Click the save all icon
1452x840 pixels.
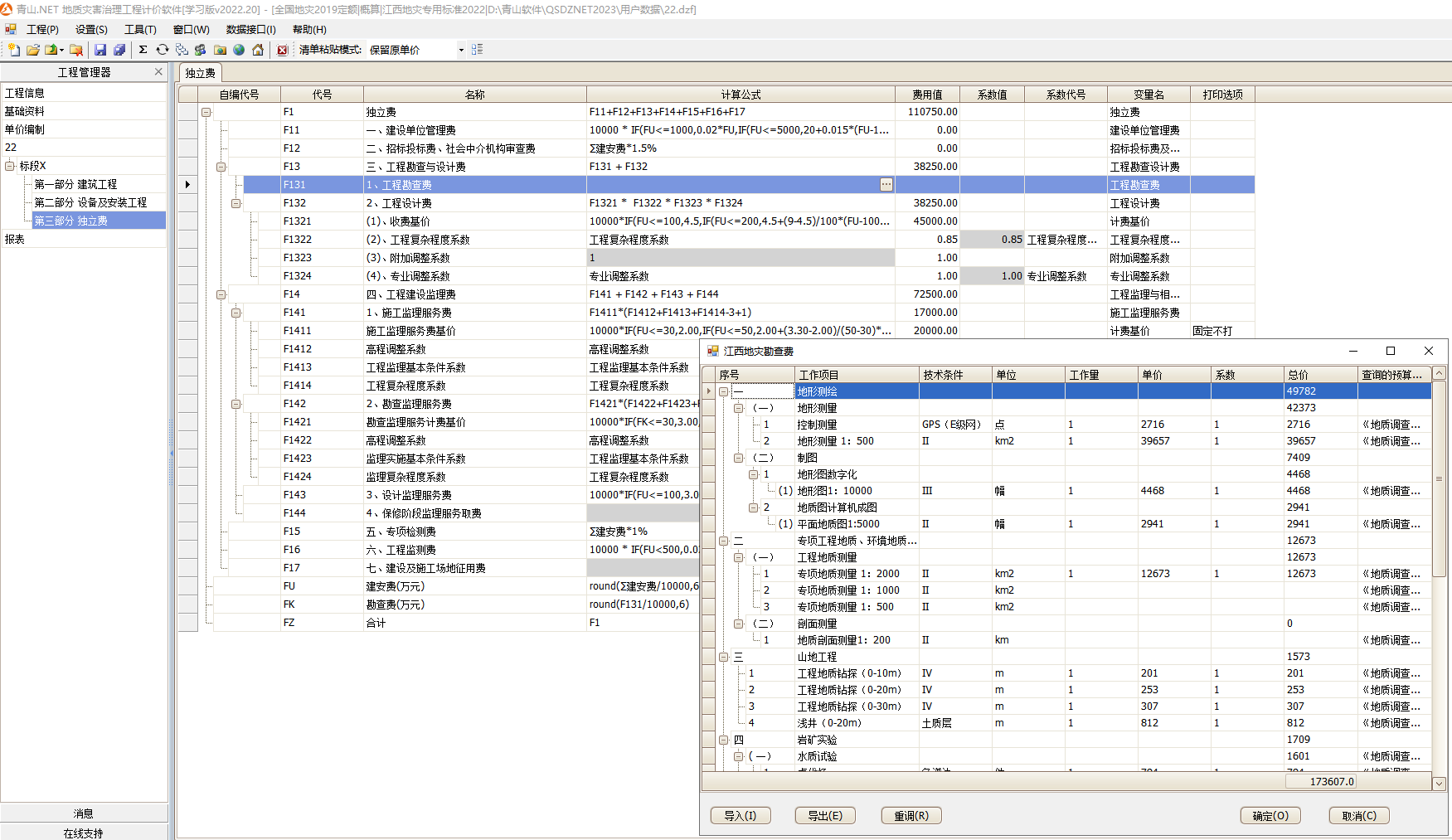pos(119,50)
